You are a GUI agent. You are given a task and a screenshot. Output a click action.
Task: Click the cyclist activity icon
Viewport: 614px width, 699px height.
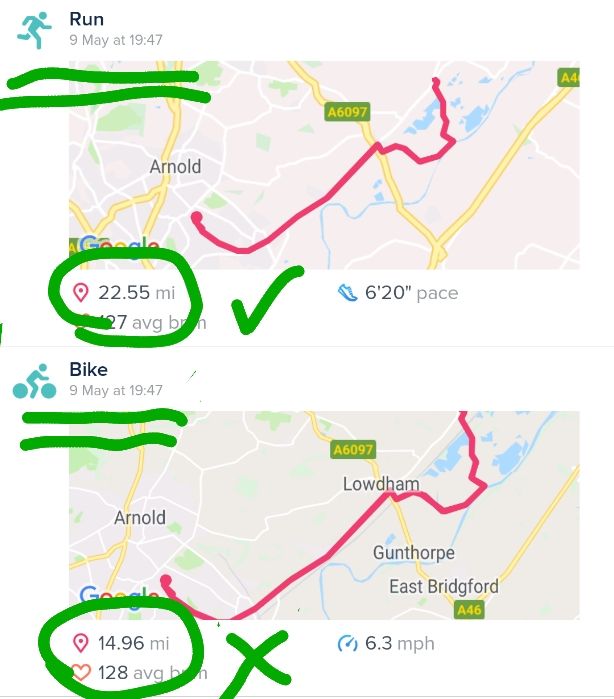click(x=33, y=381)
